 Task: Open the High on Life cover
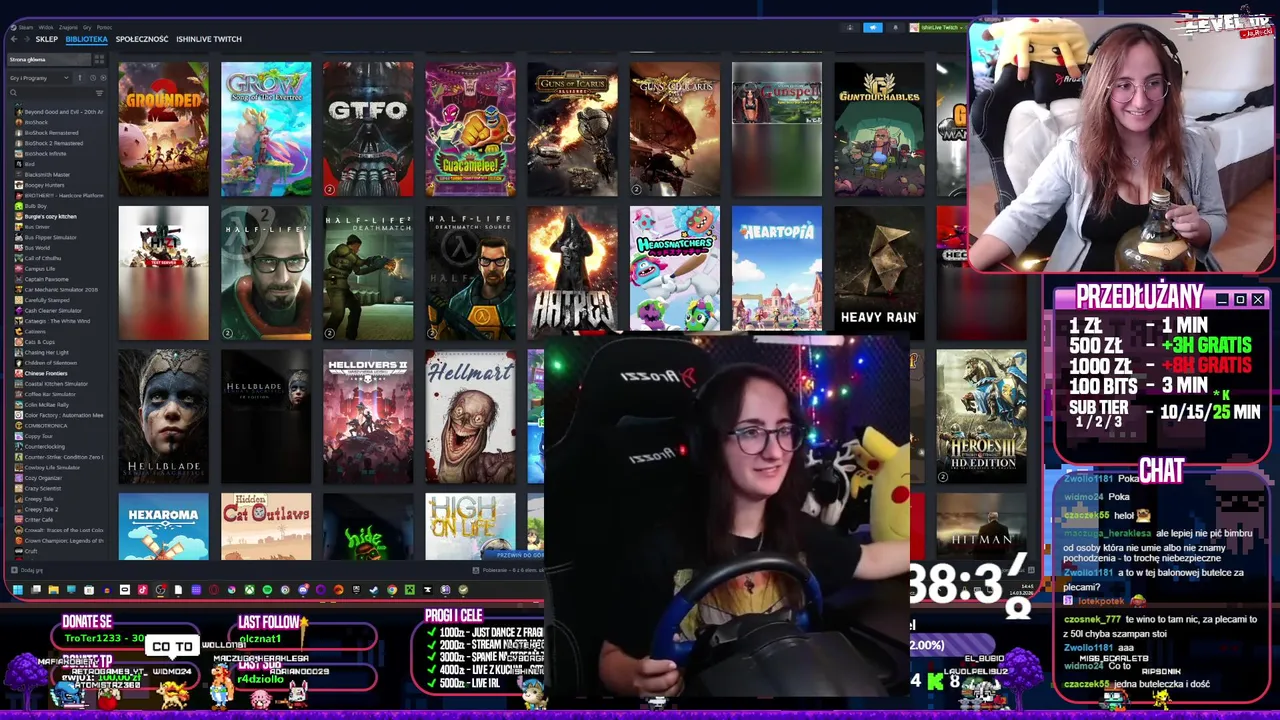(470, 527)
